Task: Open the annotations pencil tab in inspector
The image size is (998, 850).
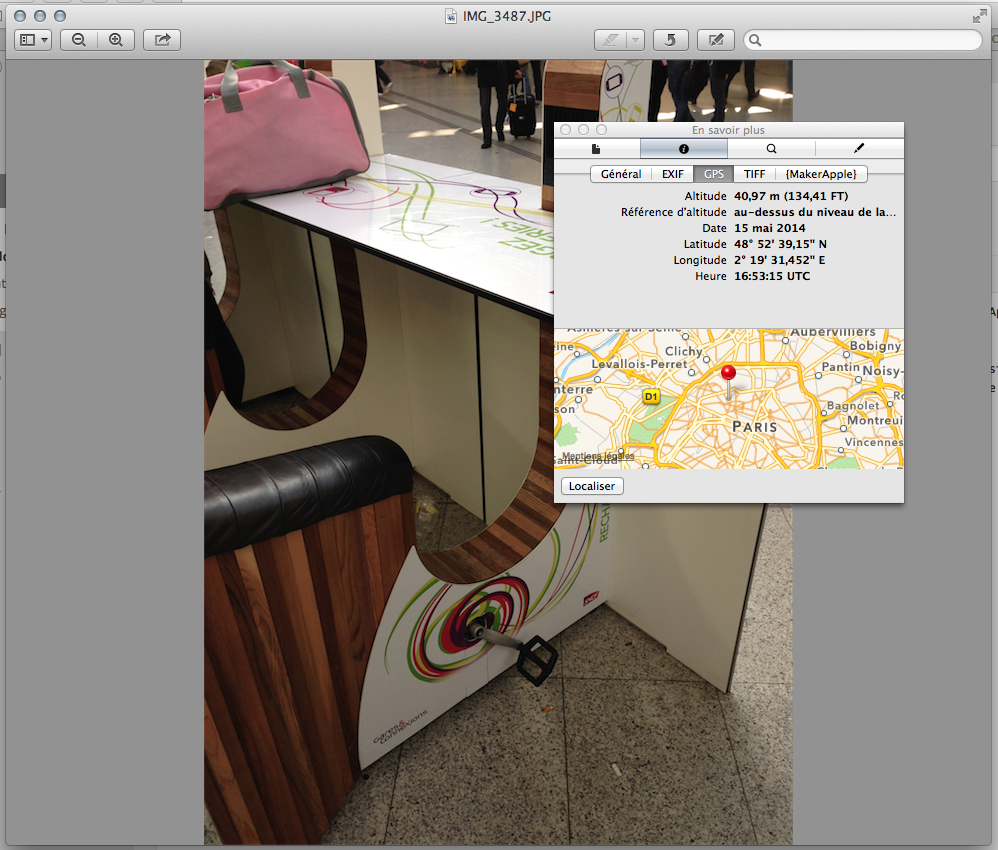Action: point(859,148)
